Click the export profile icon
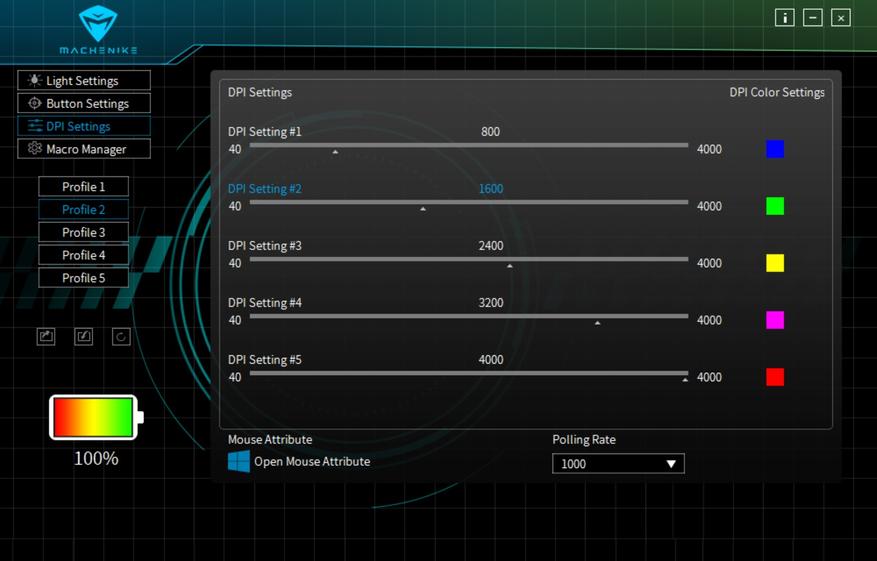 coord(46,337)
